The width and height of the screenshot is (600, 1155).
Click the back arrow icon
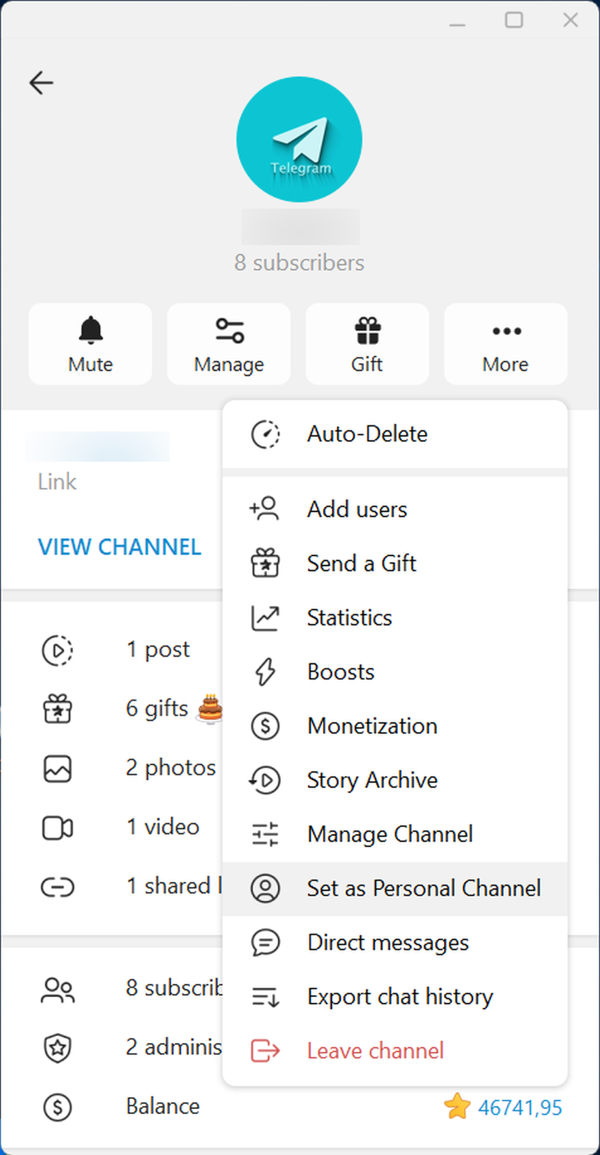pos(41,83)
